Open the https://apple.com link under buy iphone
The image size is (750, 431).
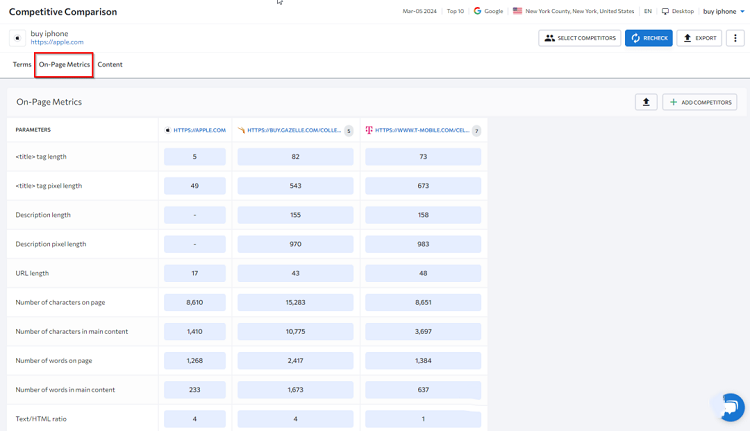pyautogui.click(x=57, y=42)
